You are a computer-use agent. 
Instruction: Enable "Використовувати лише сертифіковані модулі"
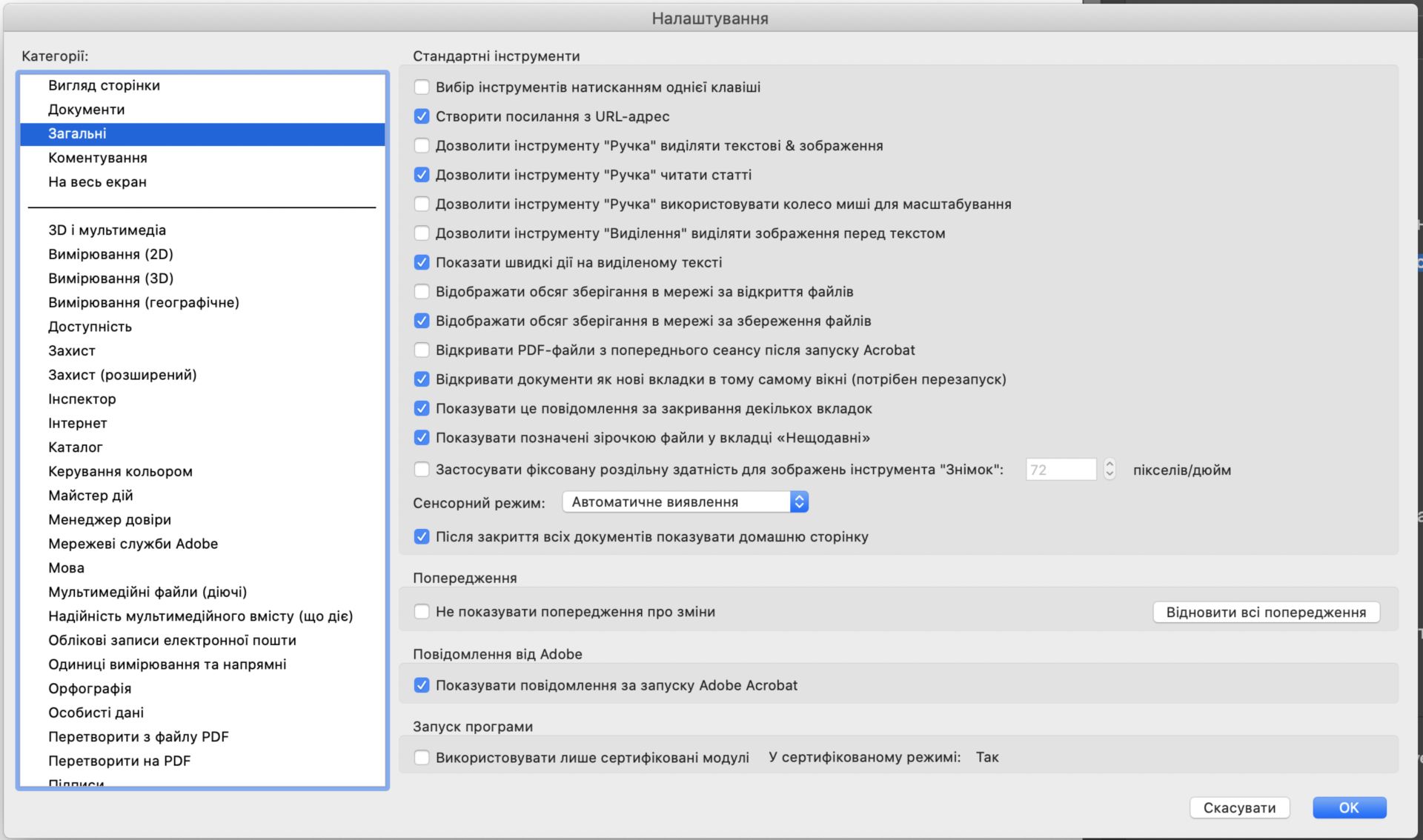pyautogui.click(x=422, y=757)
